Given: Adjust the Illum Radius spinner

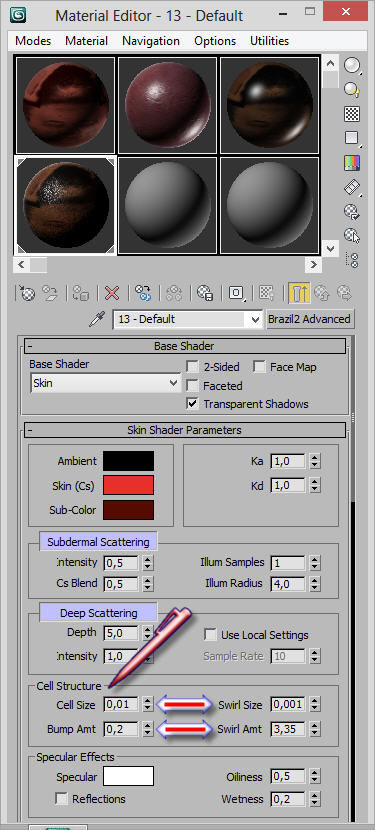Looking at the screenshot, I should coord(315,583).
